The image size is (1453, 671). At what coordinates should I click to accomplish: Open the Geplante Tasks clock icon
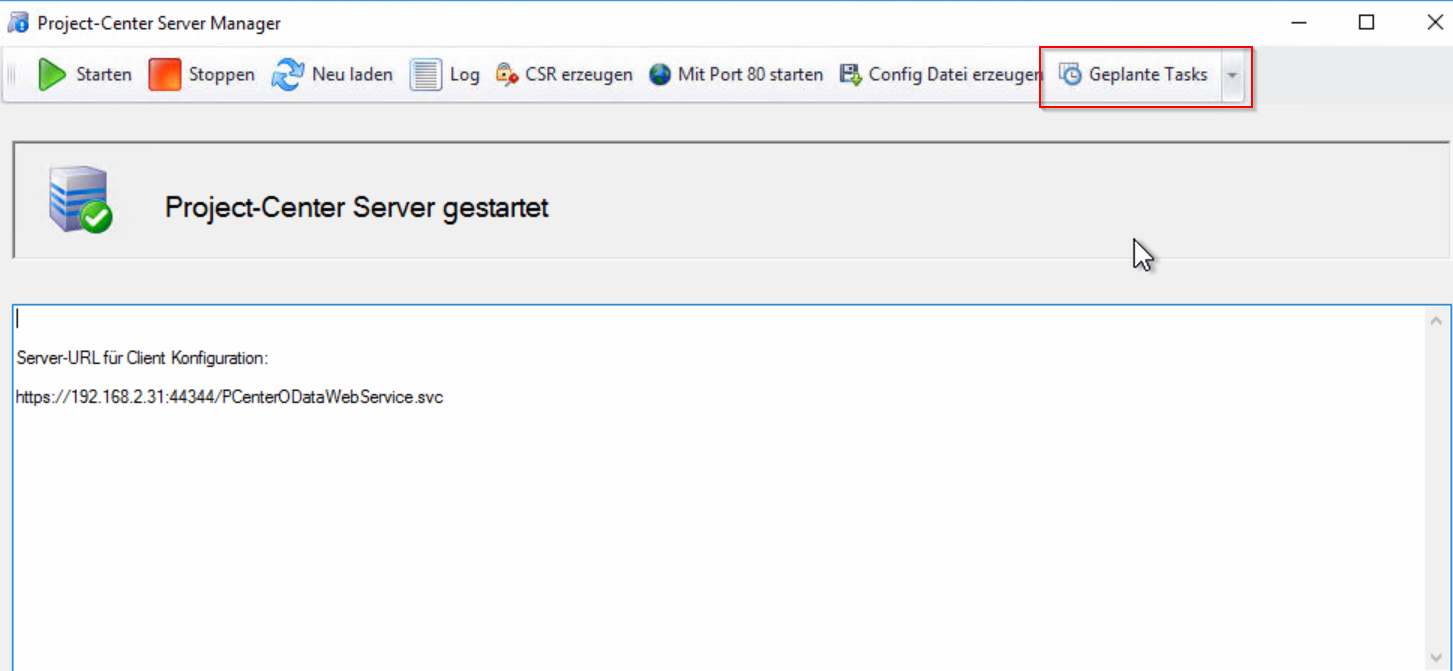point(1071,75)
